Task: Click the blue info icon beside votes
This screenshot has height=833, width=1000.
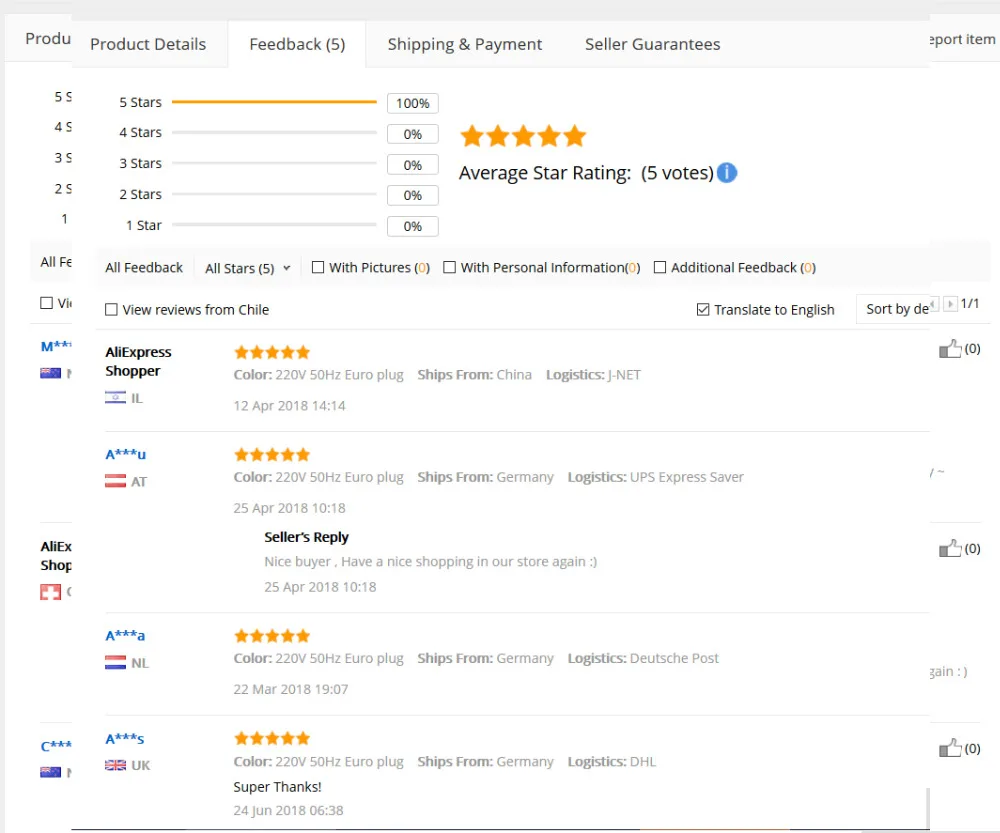Action: 726,173
